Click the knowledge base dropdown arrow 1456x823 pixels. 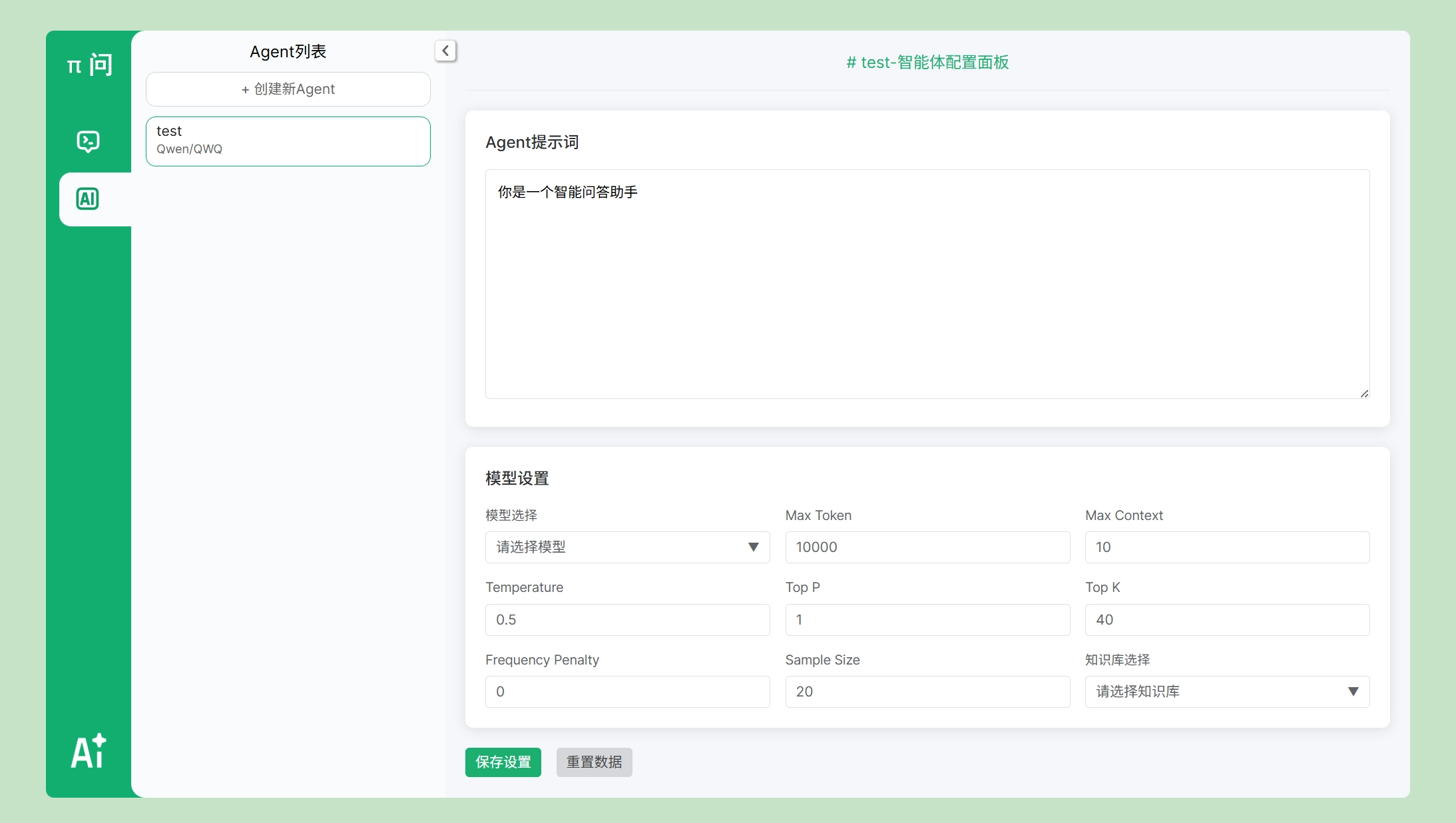pyautogui.click(x=1353, y=692)
